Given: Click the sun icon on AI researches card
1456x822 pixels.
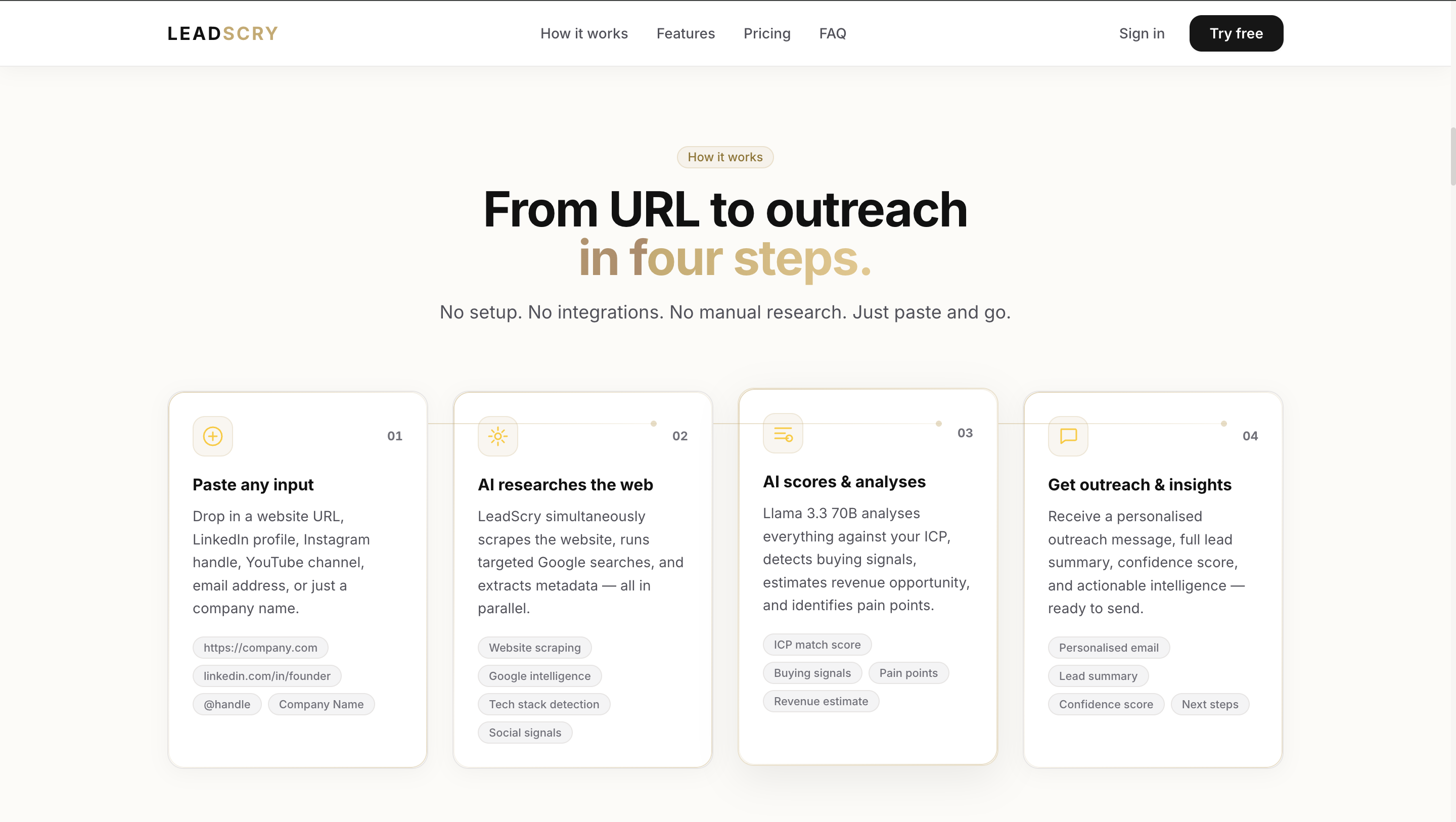Looking at the screenshot, I should click(x=497, y=436).
